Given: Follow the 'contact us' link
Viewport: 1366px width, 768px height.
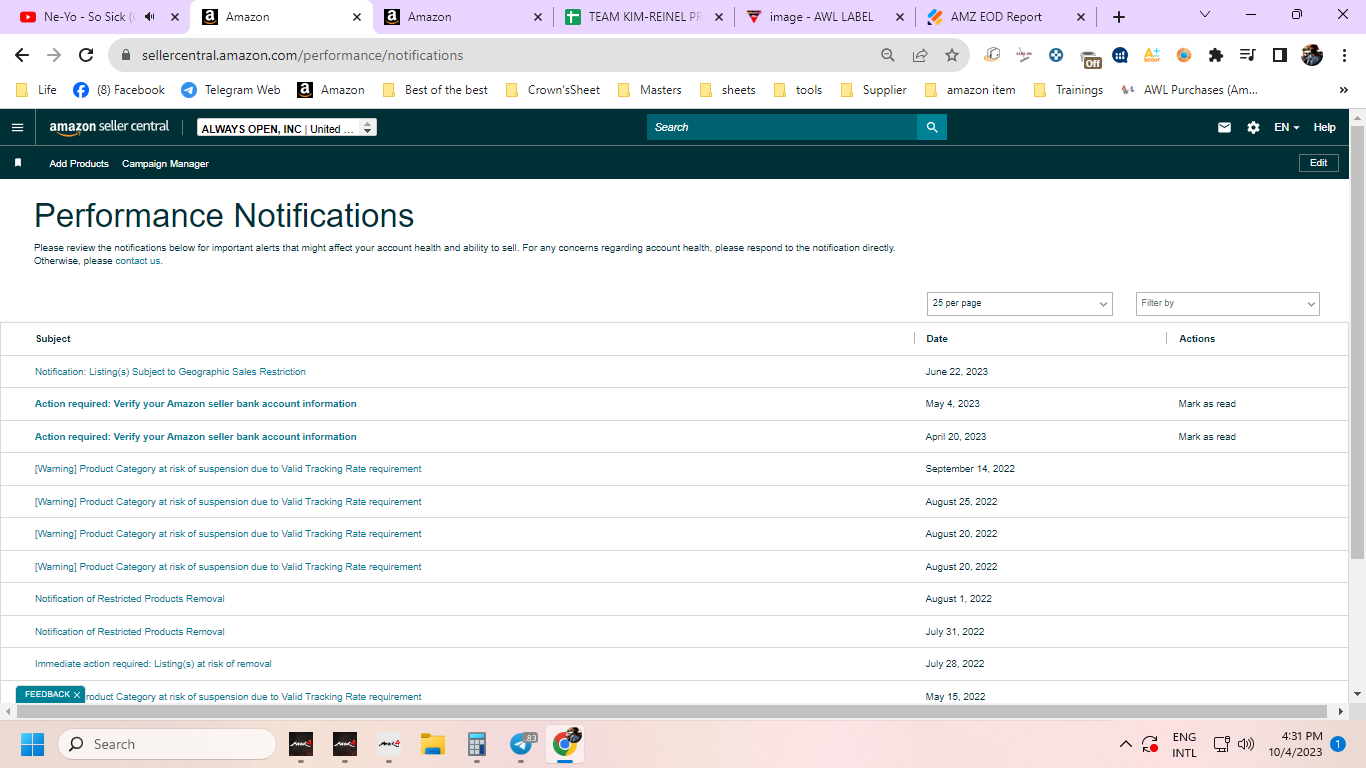Looking at the screenshot, I should tap(138, 261).
